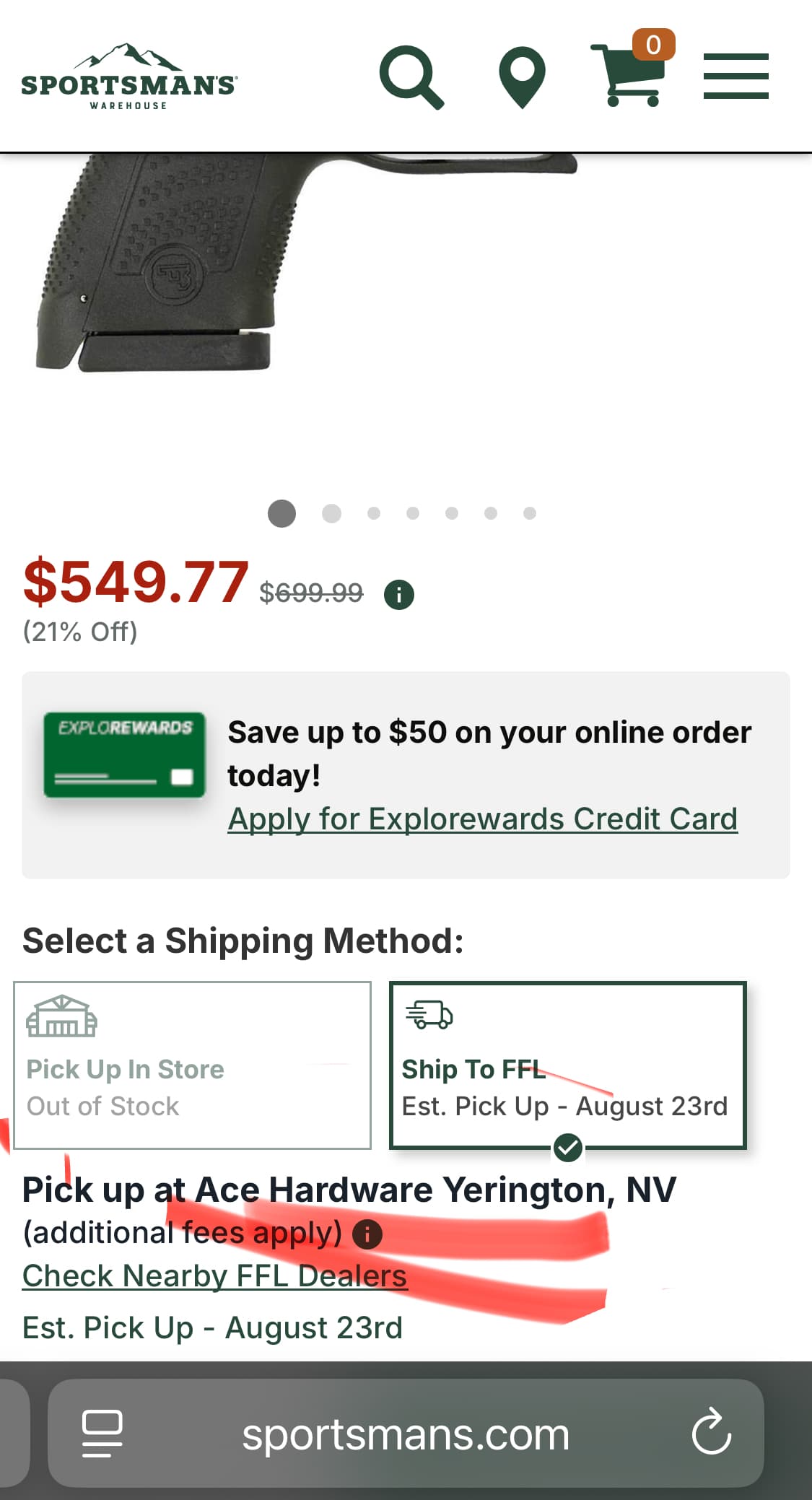
Task: Jump to second product image dot
Action: (x=331, y=513)
